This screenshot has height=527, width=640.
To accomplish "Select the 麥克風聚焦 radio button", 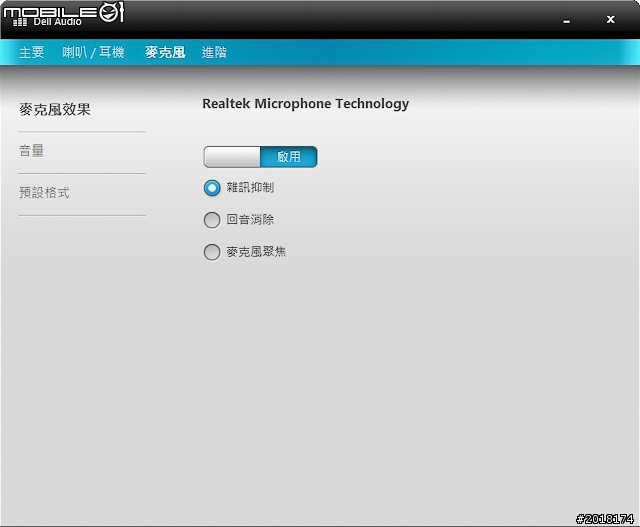I will click(212, 252).
